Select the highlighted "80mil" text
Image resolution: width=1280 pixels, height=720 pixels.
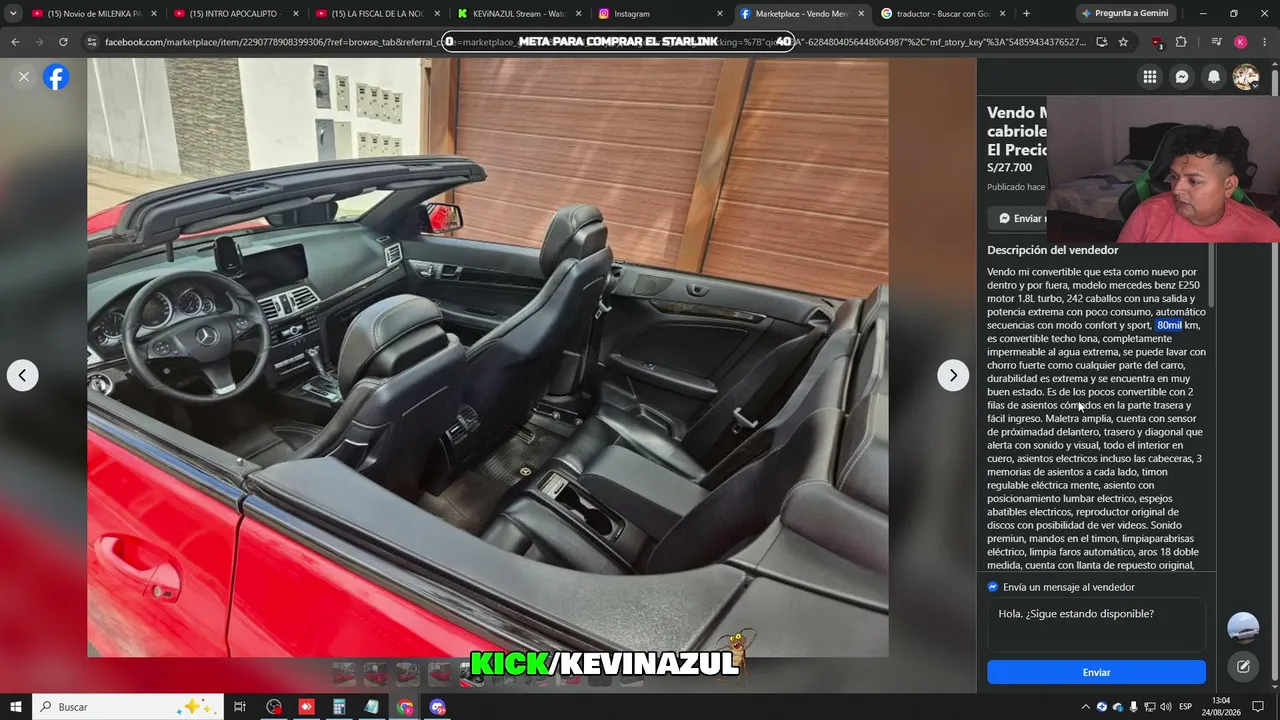(1169, 325)
